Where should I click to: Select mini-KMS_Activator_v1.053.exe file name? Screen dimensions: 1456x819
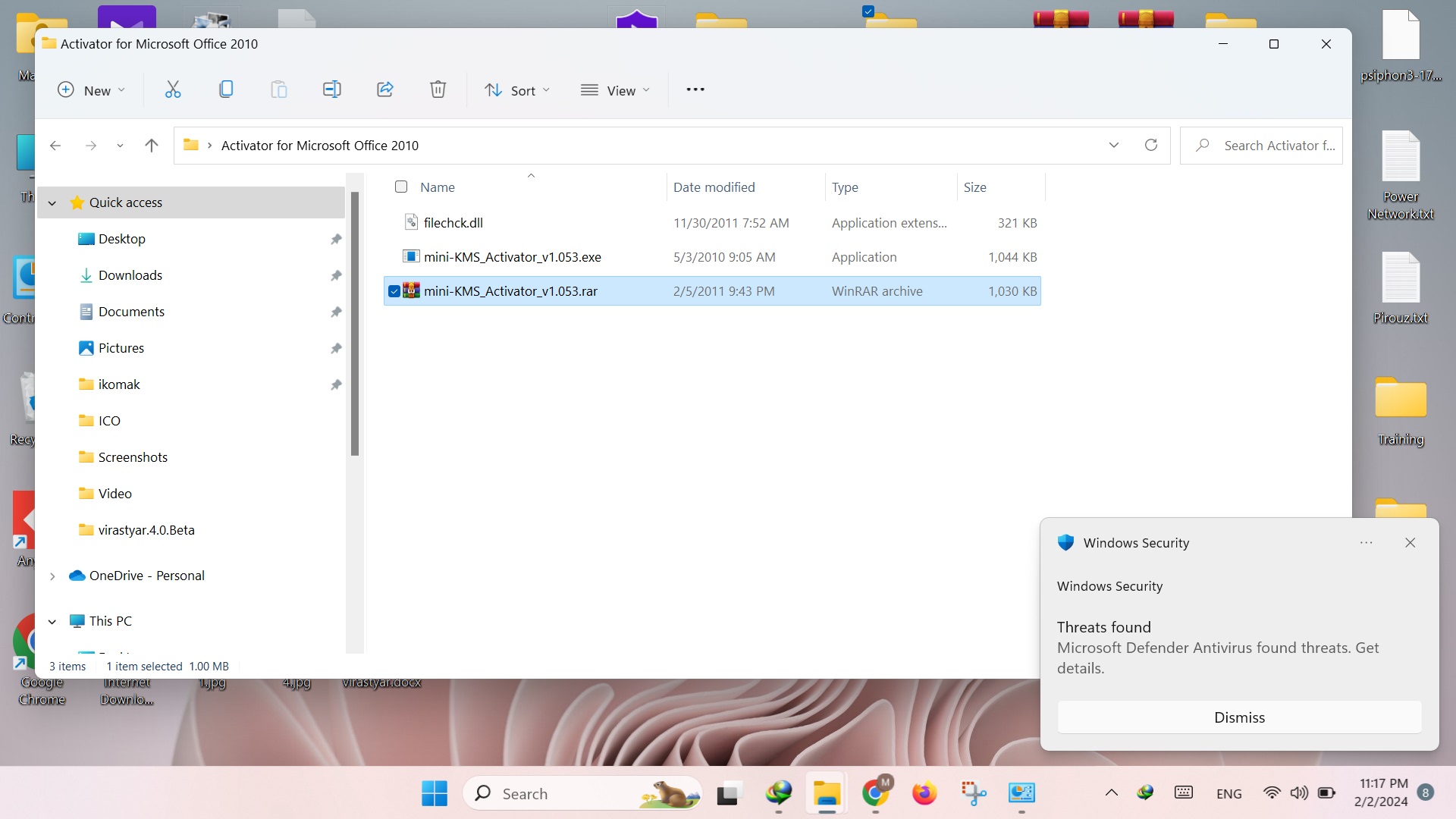[x=512, y=257]
